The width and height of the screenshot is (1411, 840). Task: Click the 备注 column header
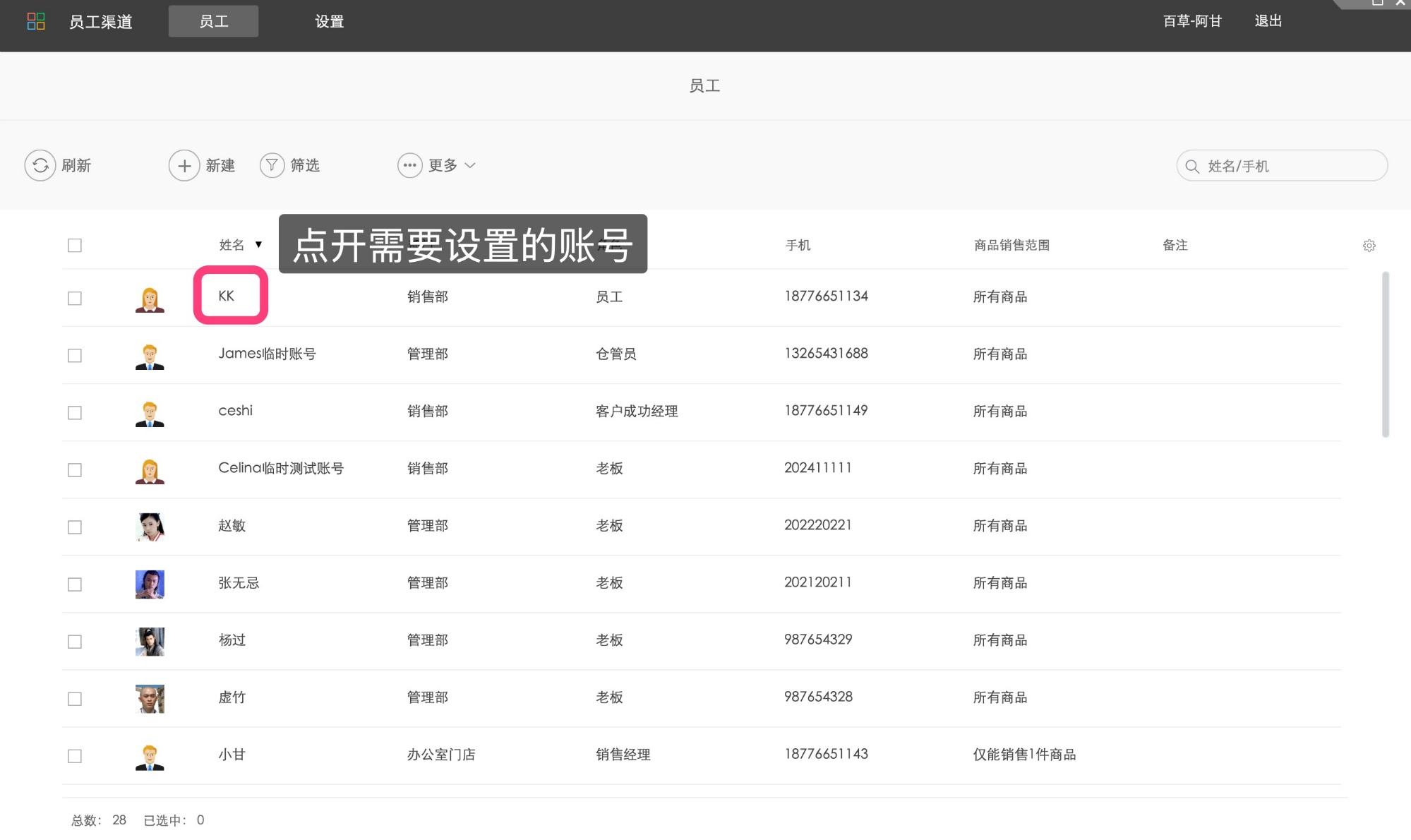pyautogui.click(x=1175, y=245)
